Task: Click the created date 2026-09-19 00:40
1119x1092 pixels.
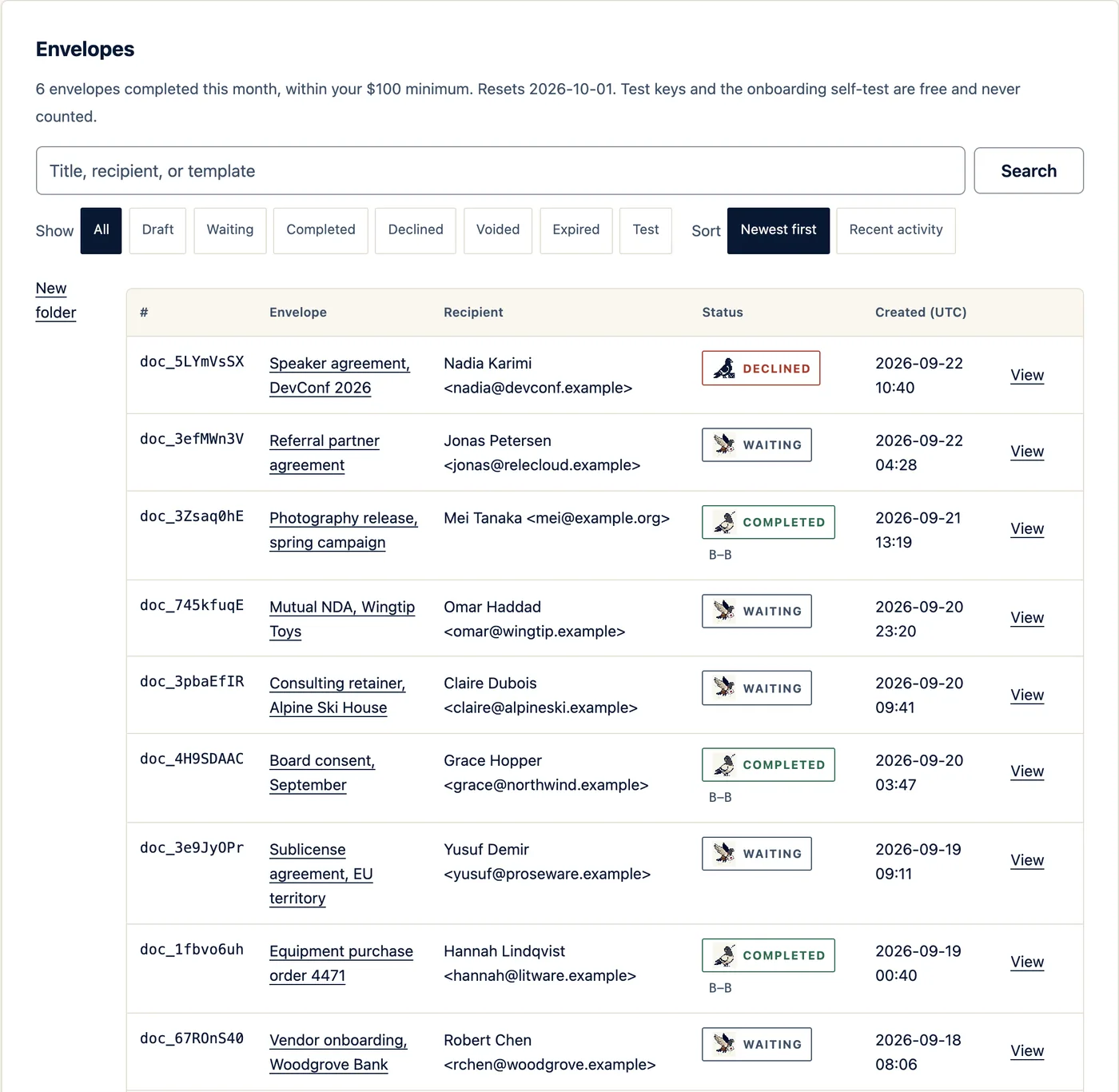Action: pos(918,963)
